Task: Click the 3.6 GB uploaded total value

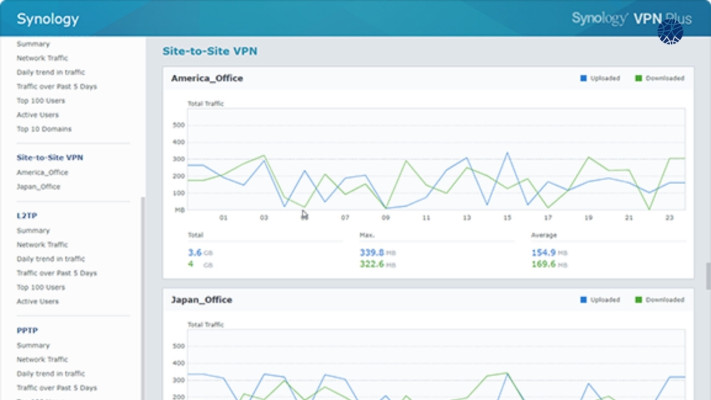Action: [200, 253]
